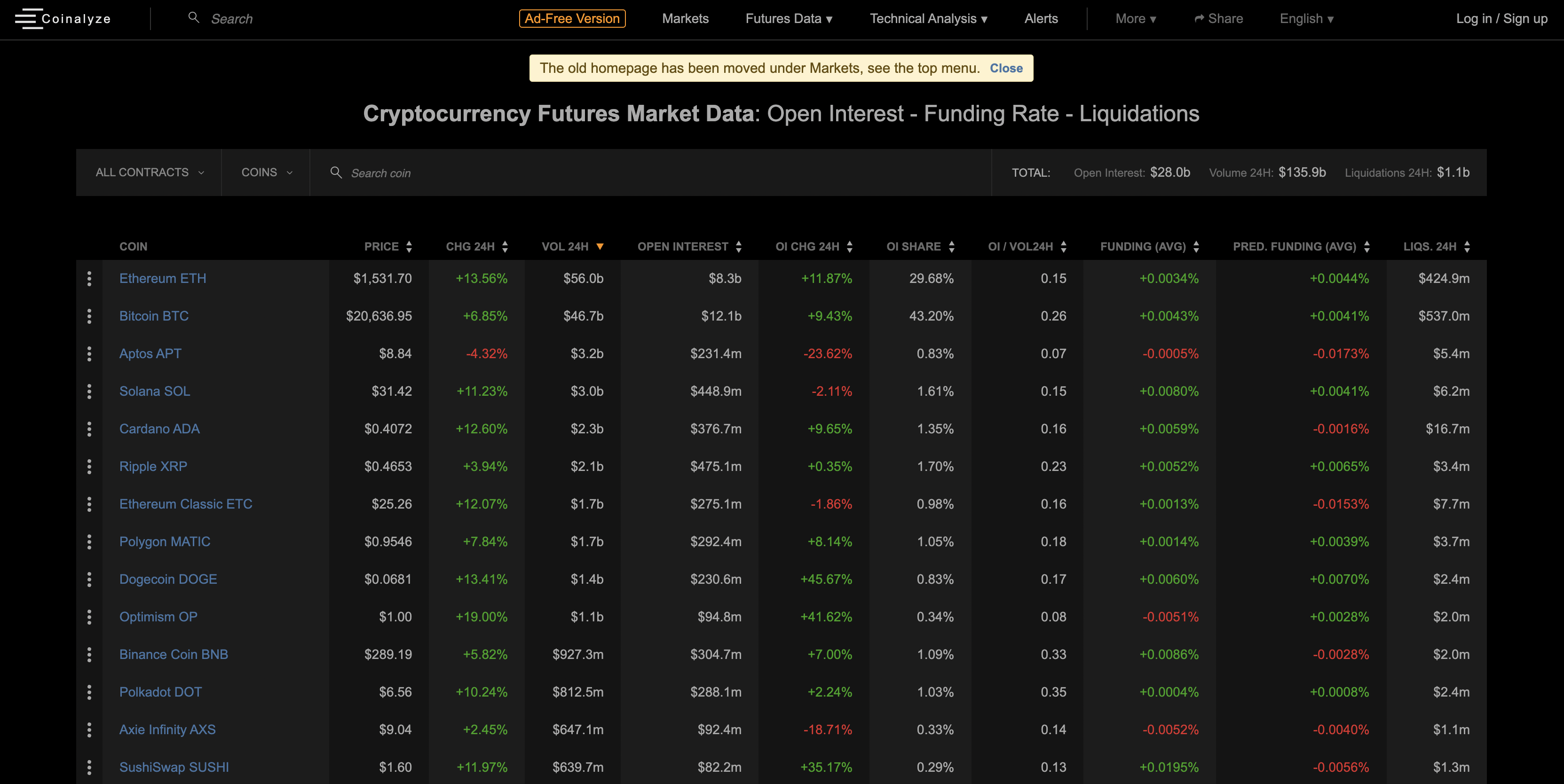1564x784 pixels.
Task: Expand the COINS filter dropdown
Action: pos(267,172)
